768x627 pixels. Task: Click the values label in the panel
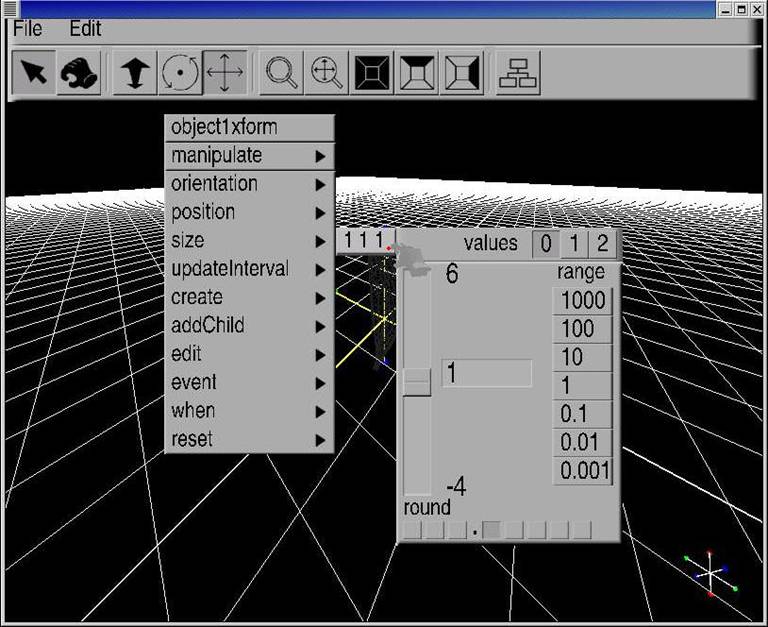coord(490,243)
